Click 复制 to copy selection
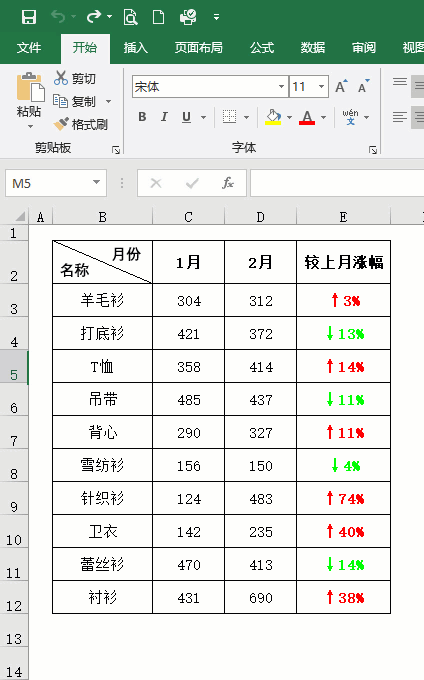This screenshot has height=680, width=424. pyautogui.click(x=75, y=101)
